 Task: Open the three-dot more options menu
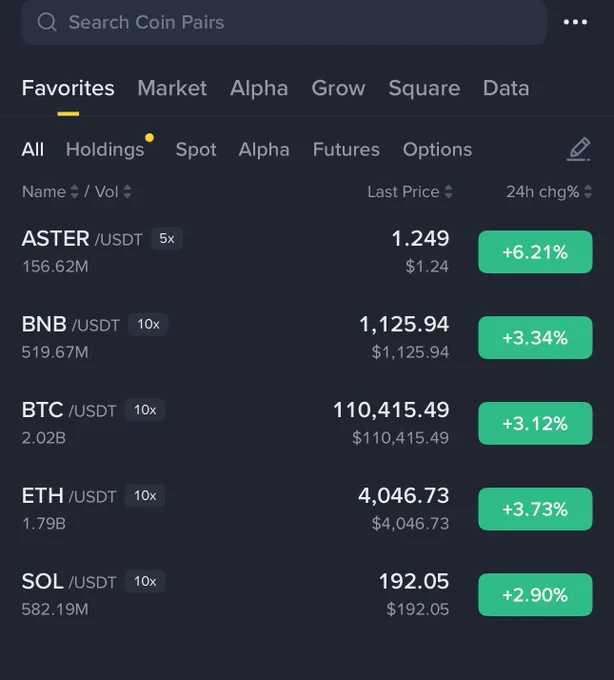click(x=575, y=22)
